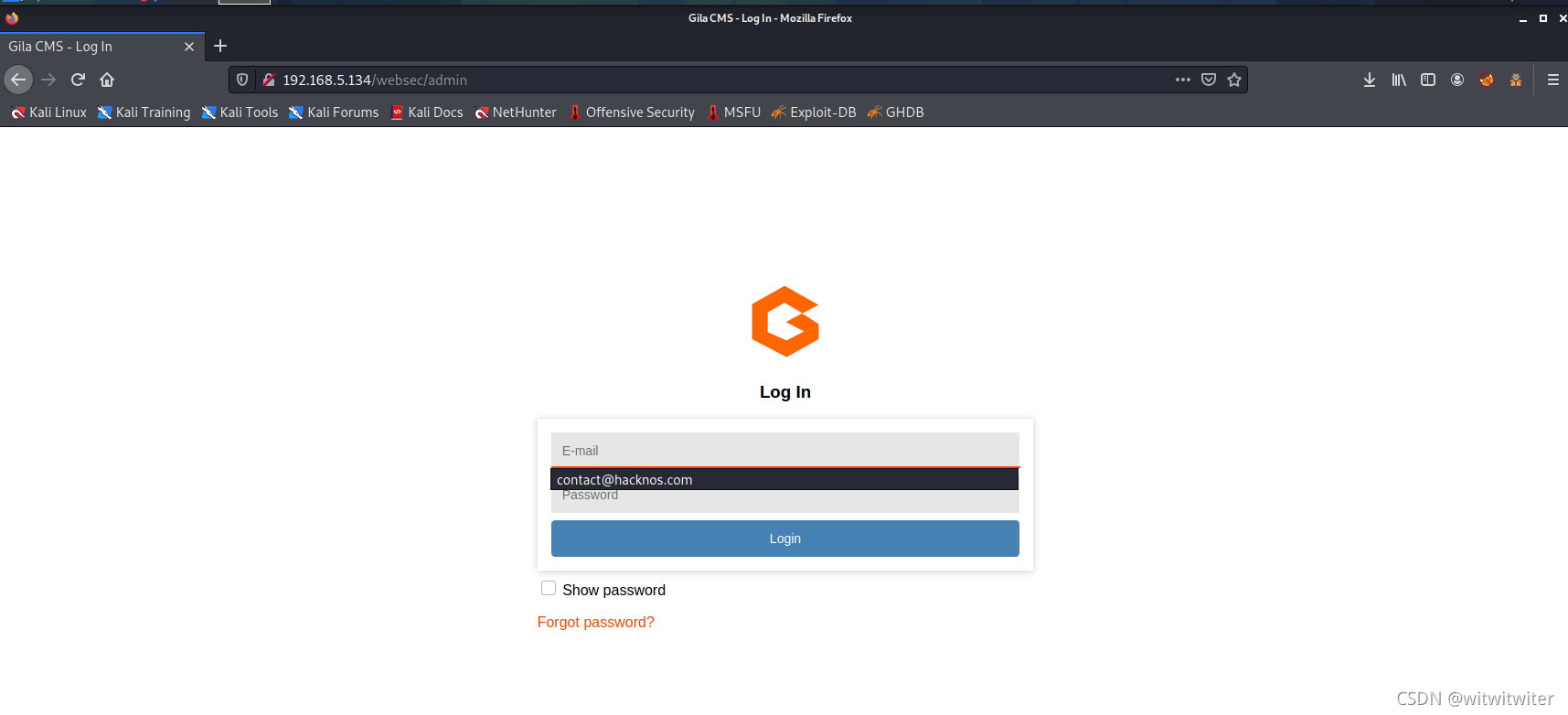Enable the Show password checkbox
This screenshot has height=715, width=1568.
549,588
